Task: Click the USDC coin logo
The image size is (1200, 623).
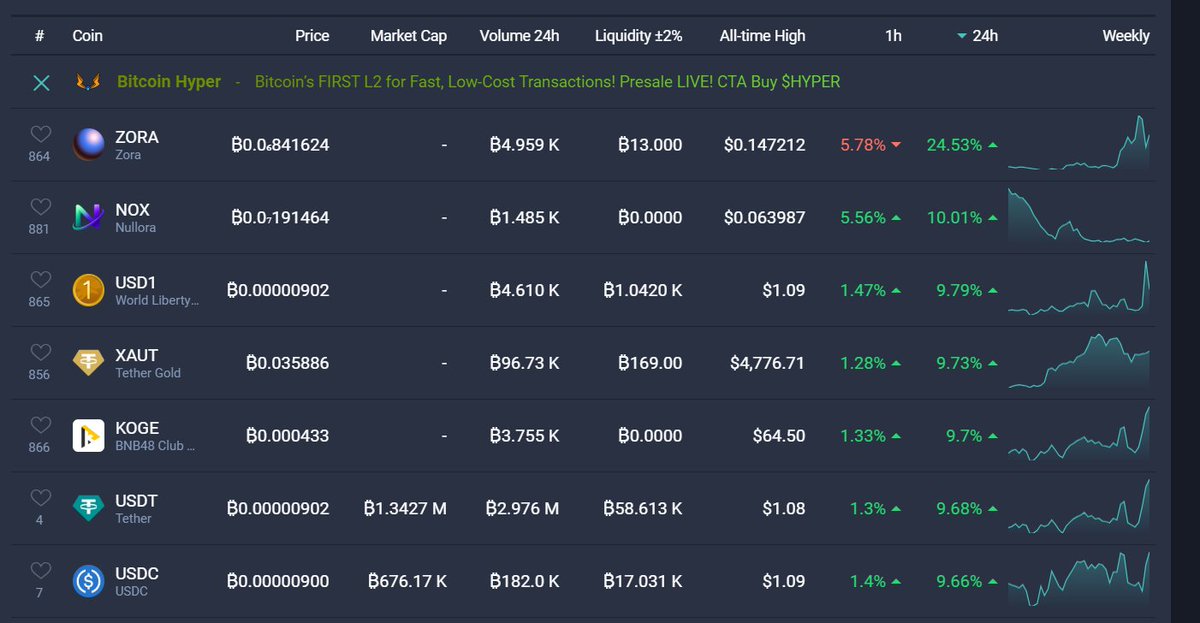Action: pos(89,581)
